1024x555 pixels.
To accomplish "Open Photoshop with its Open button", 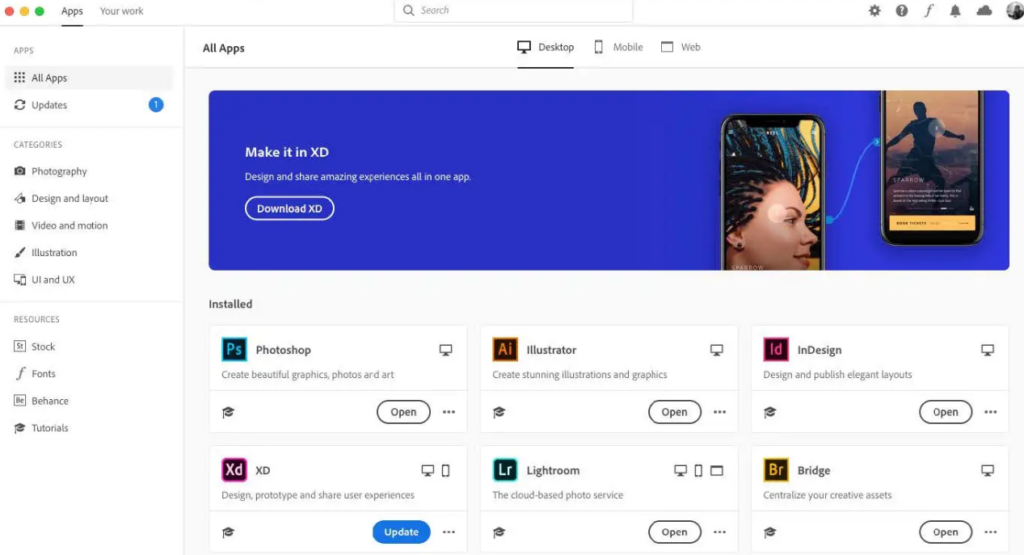I will pyautogui.click(x=404, y=412).
